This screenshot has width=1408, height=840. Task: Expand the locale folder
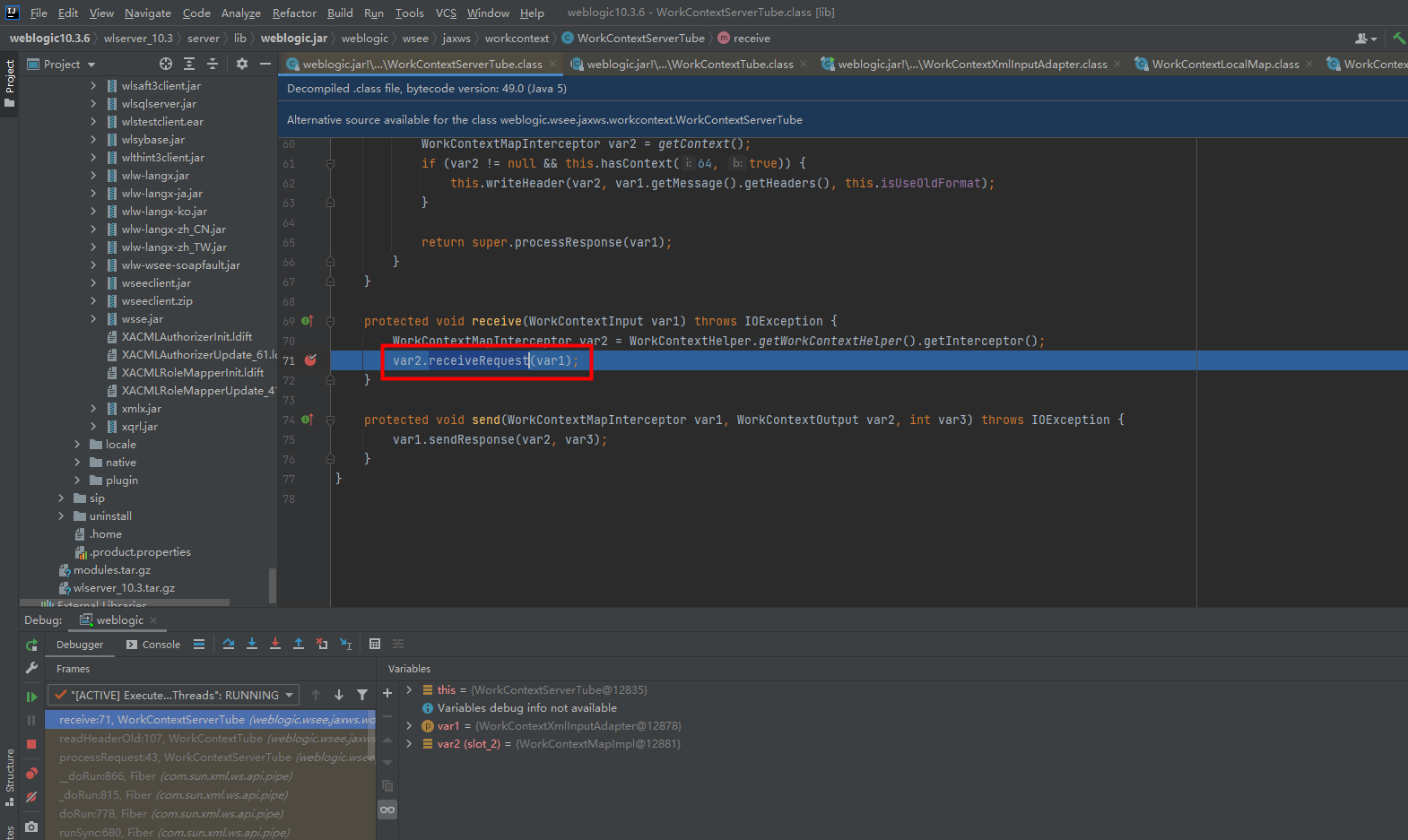(77, 445)
